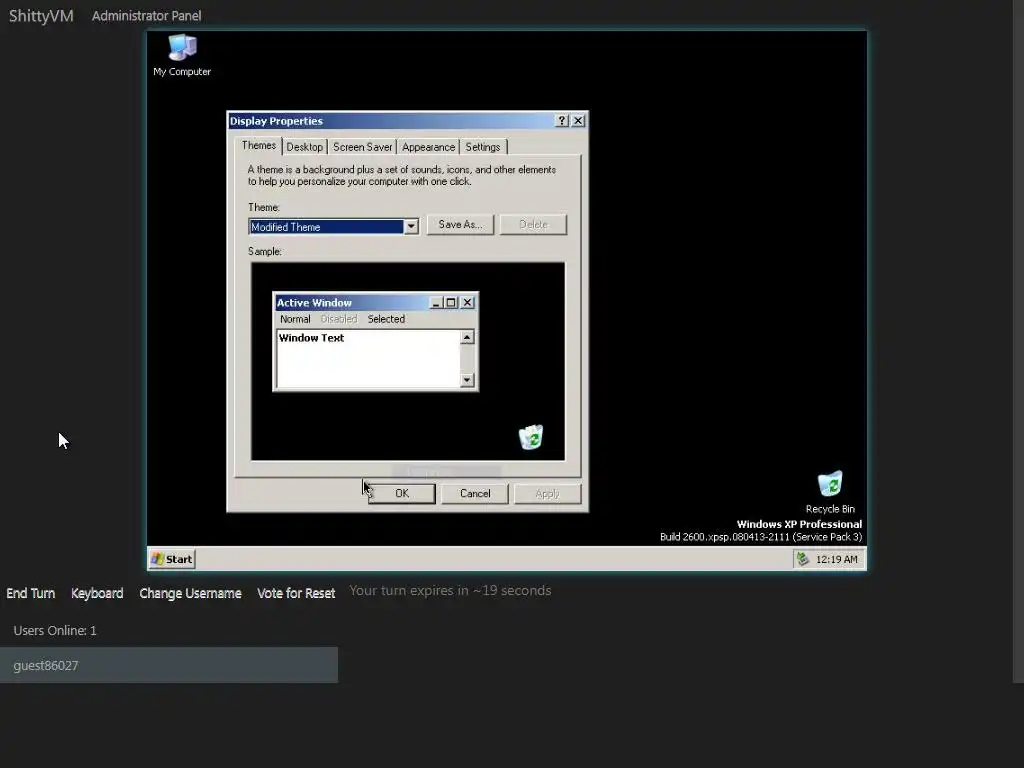Click the Display Properties help question mark button
Screen dimensions: 1024x768
[562, 121]
